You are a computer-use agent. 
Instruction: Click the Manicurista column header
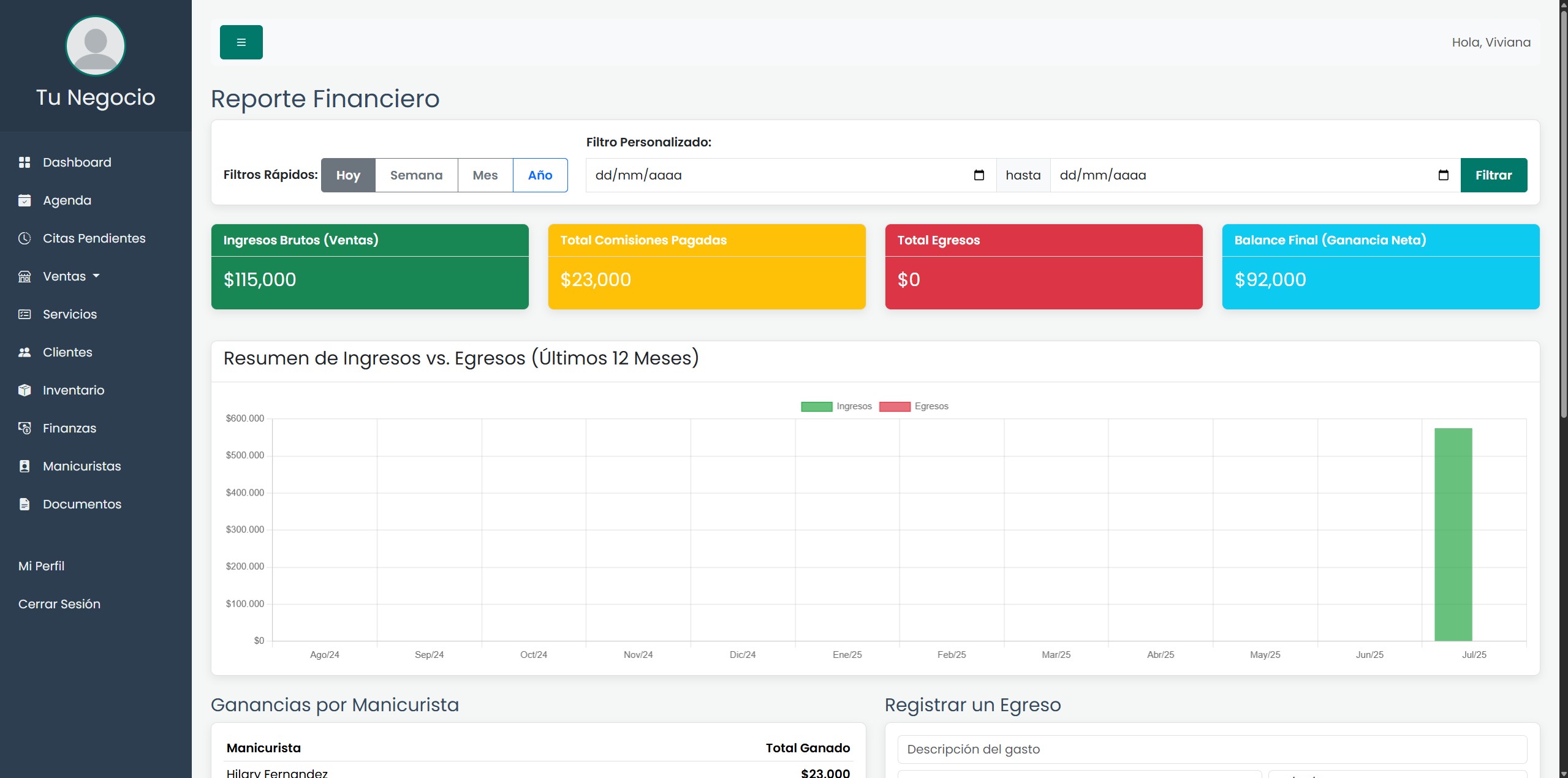click(x=263, y=748)
